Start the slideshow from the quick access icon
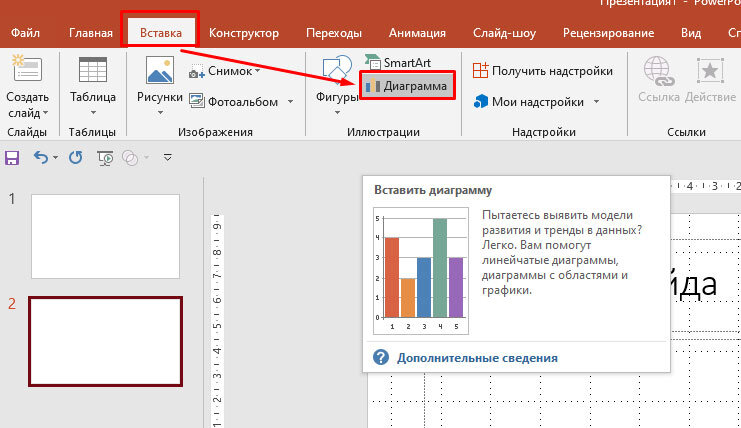The image size is (741, 428). (x=105, y=158)
